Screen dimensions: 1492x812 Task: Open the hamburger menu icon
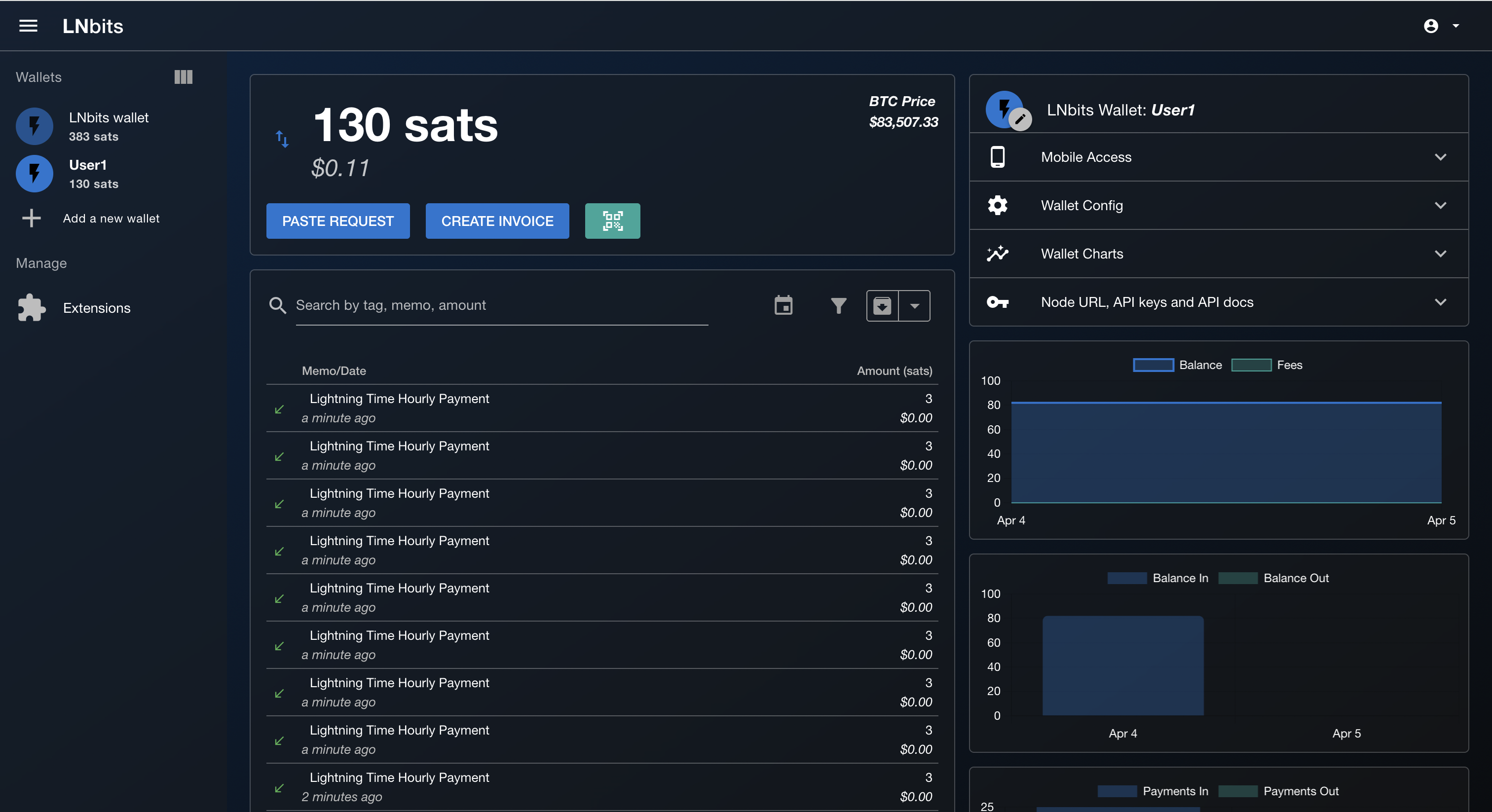tap(28, 26)
